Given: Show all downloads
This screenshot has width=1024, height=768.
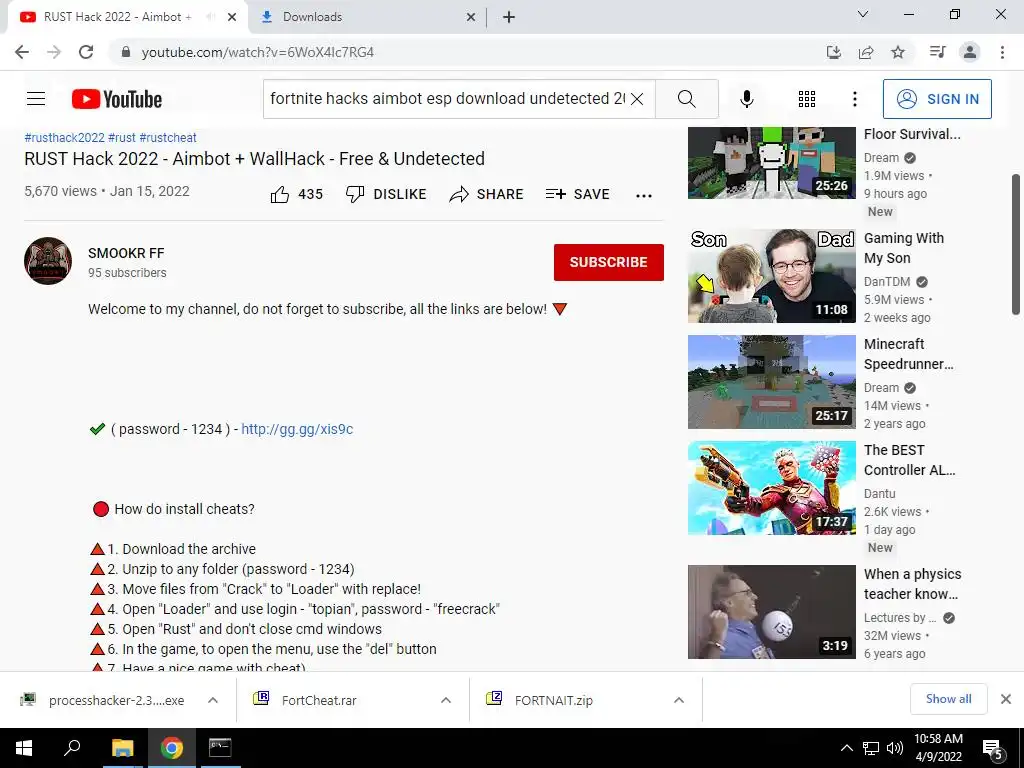Looking at the screenshot, I should (x=948, y=699).
